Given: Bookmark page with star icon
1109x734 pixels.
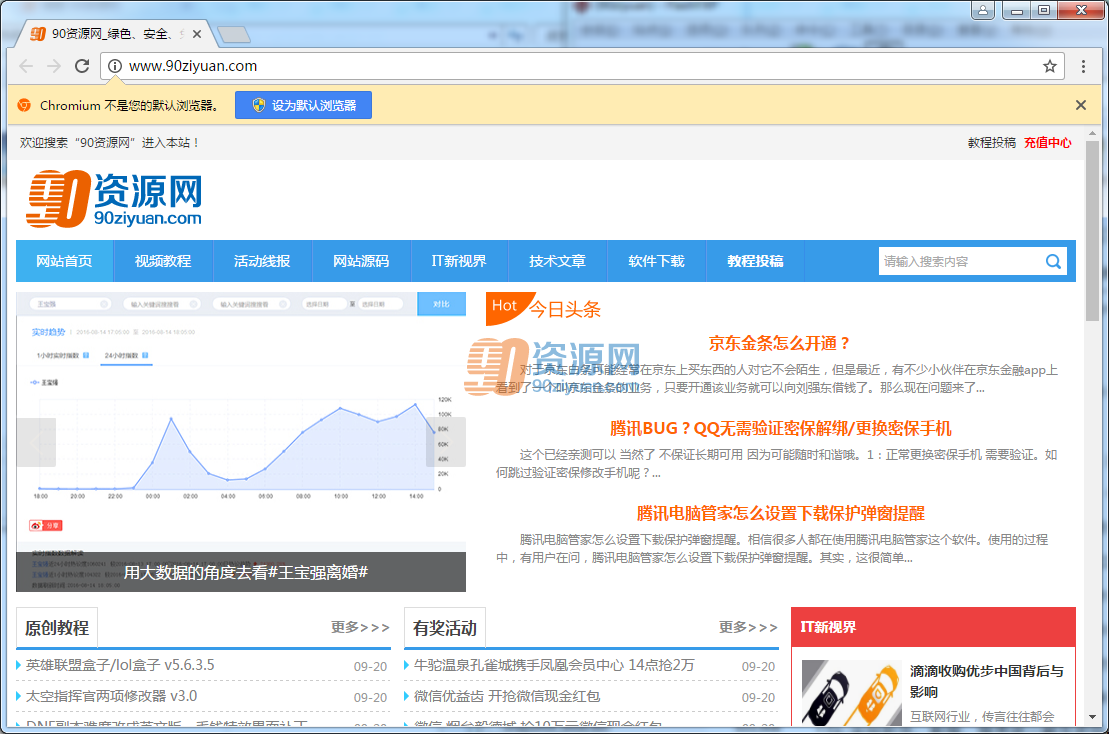Looking at the screenshot, I should 1050,66.
